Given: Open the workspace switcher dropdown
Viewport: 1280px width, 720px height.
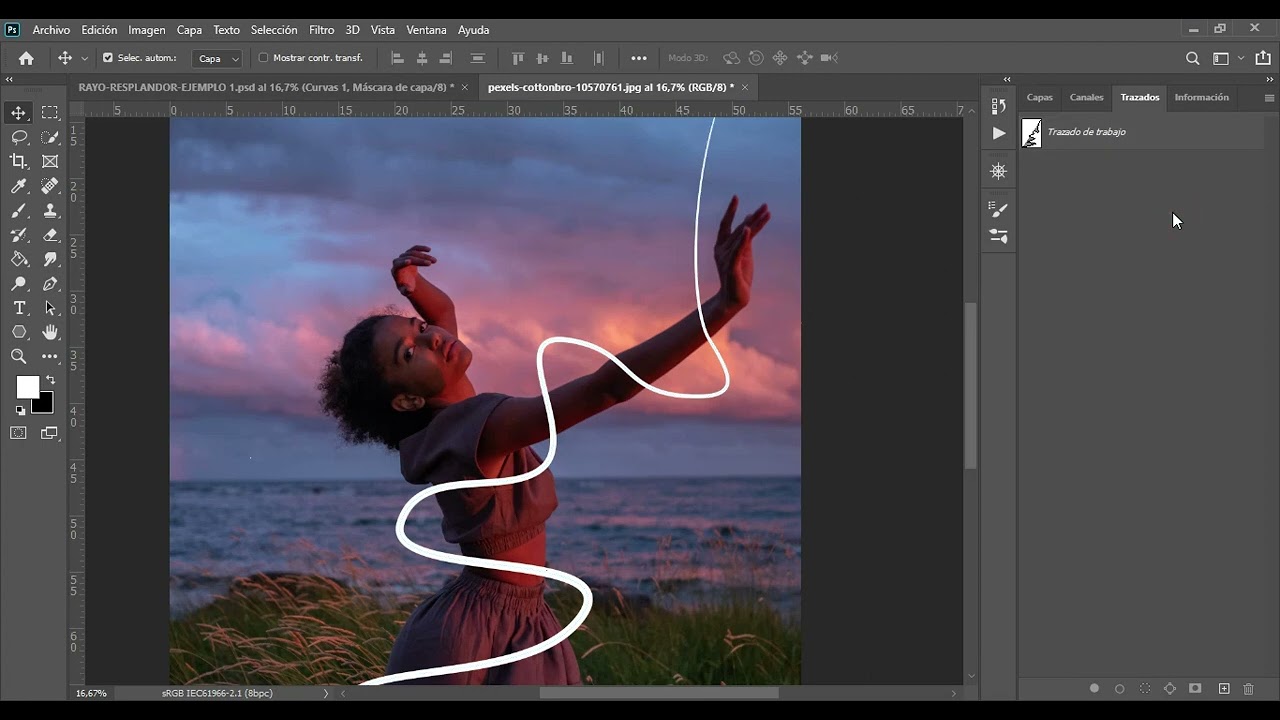Looking at the screenshot, I should (x=1226, y=58).
